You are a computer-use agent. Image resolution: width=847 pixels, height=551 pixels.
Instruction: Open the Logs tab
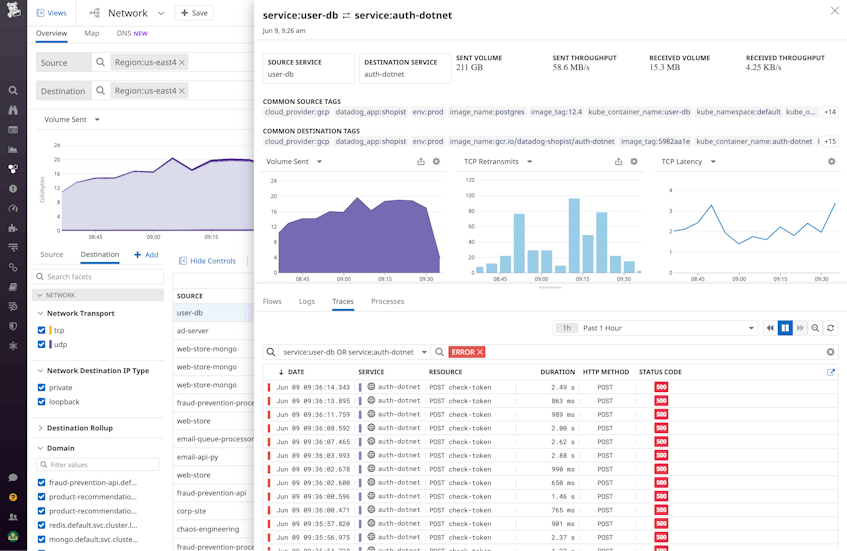(x=307, y=301)
